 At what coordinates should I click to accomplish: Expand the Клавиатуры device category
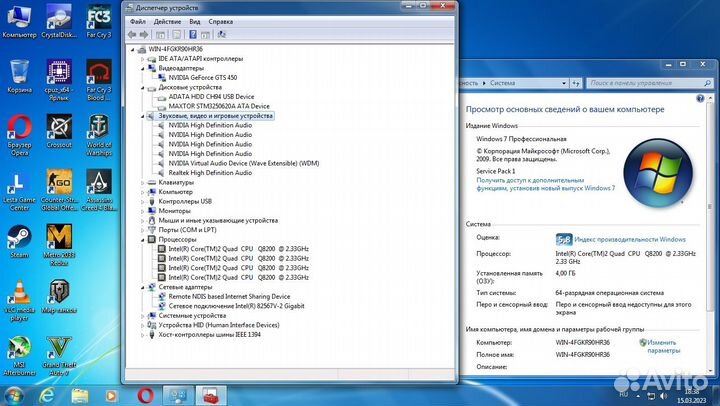point(143,183)
